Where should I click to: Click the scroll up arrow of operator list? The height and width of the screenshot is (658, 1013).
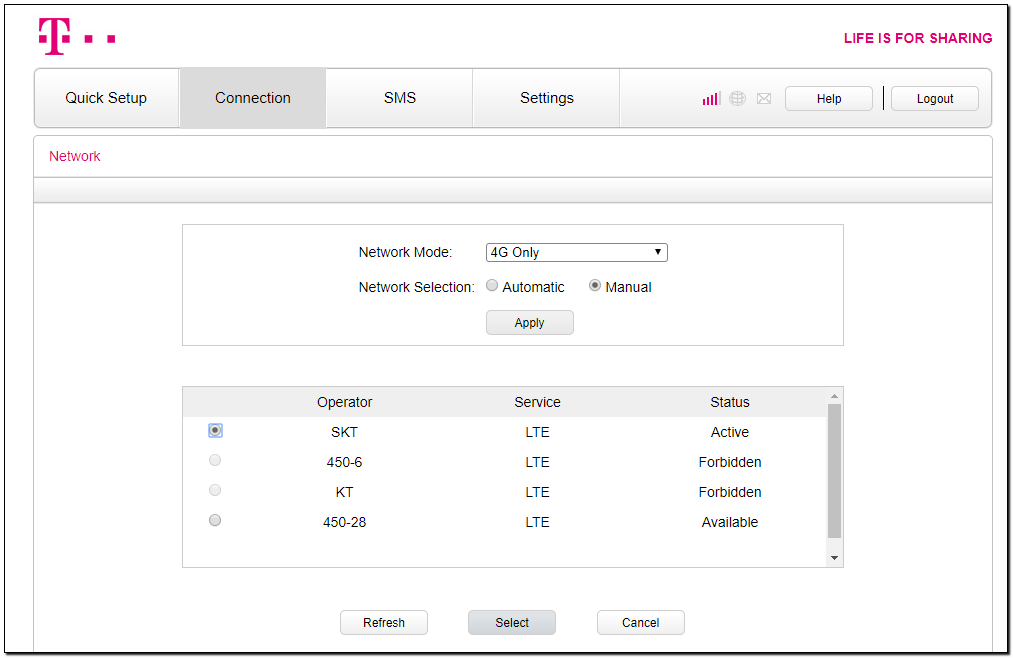point(835,396)
